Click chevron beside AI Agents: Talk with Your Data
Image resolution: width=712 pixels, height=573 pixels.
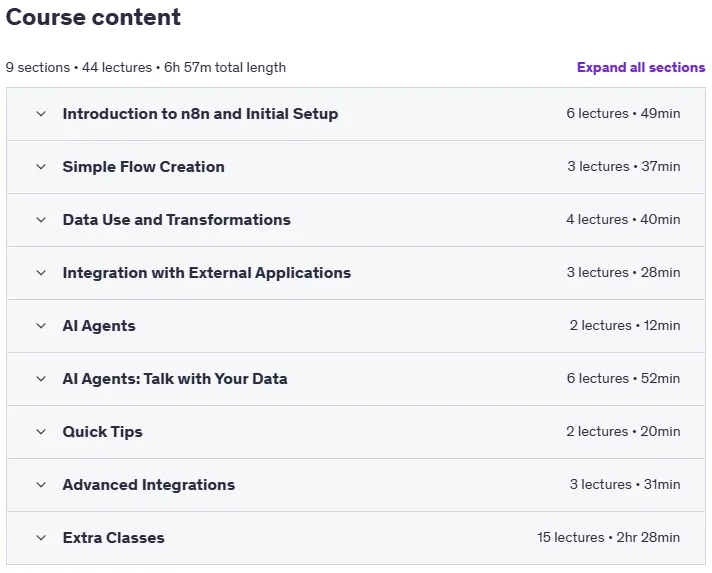click(x=41, y=379)
